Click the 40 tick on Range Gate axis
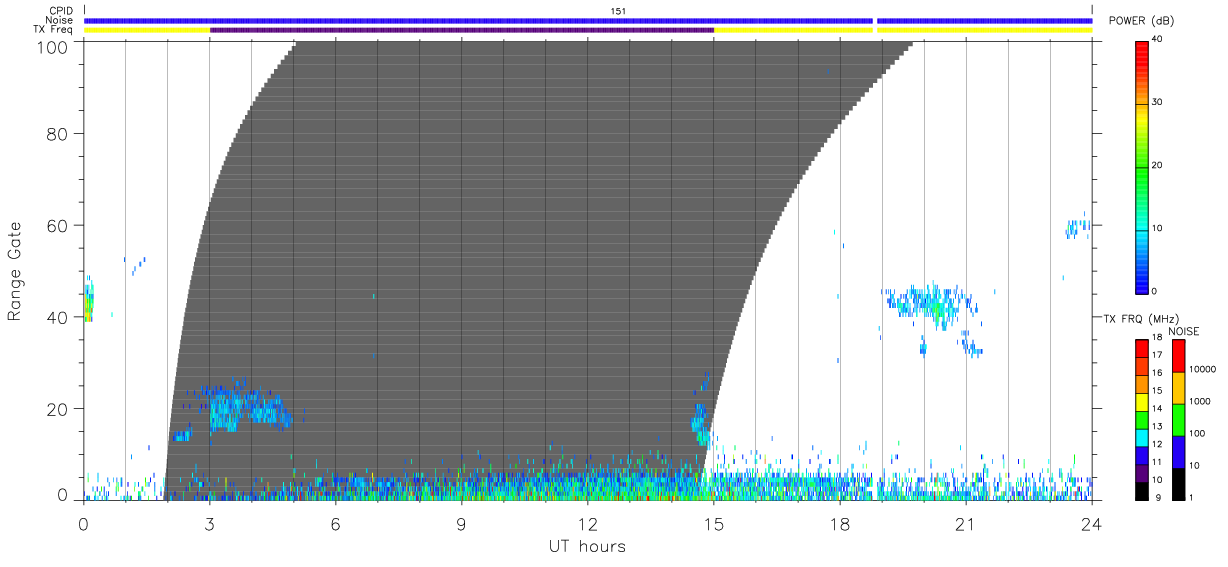This screenshot has height=567, width=1228. click(58, 317)
